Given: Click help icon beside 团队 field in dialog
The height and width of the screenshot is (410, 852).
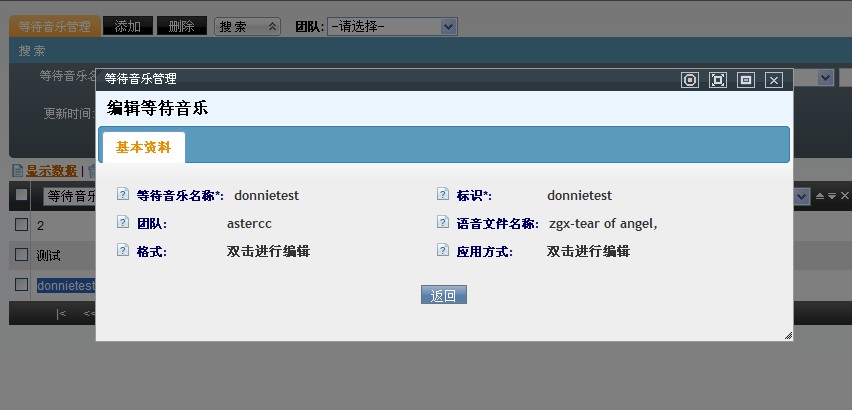Looking at the screenshot, I should click(x=123, y=223).
